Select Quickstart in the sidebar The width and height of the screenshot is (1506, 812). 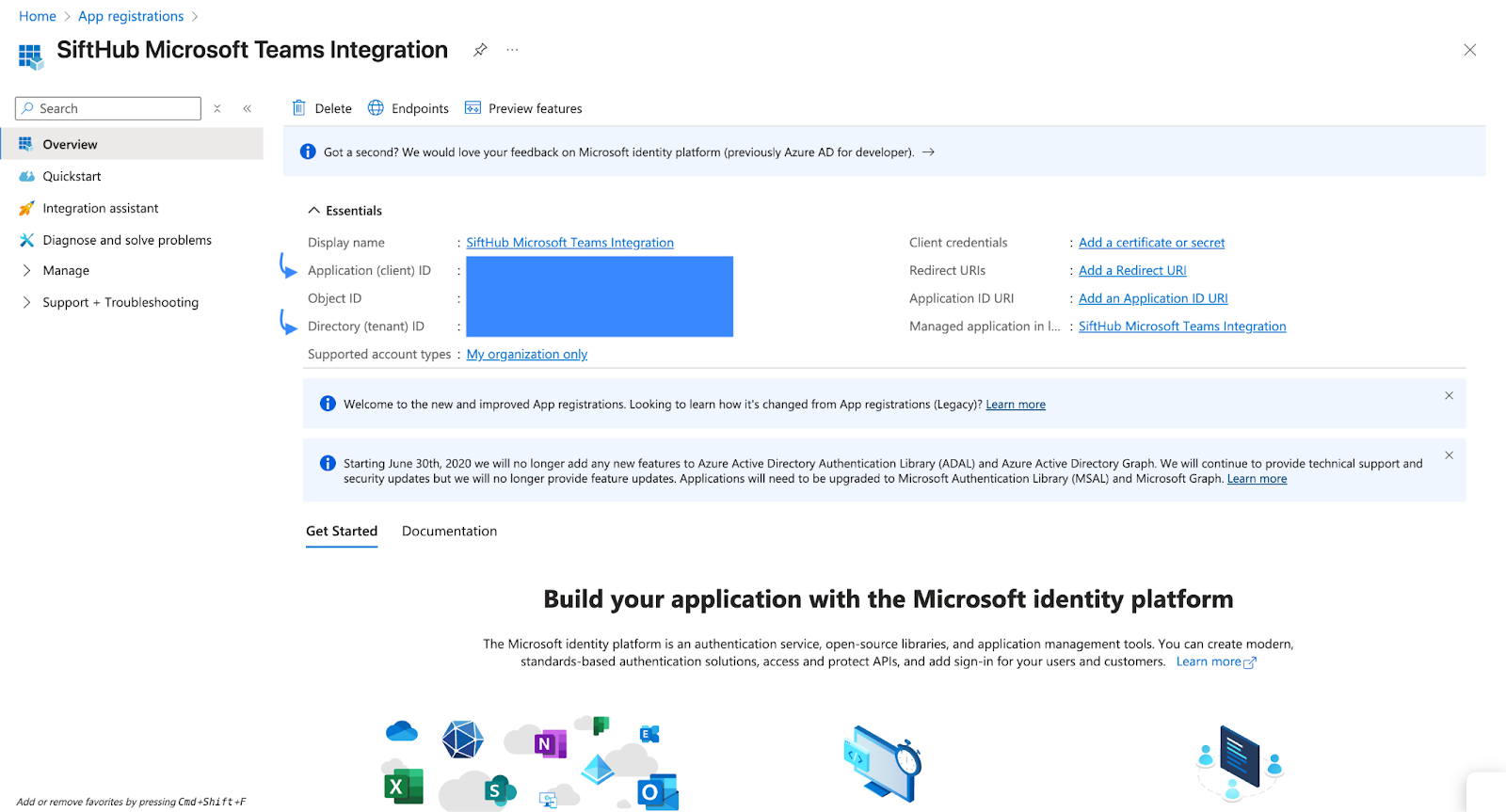72,177
